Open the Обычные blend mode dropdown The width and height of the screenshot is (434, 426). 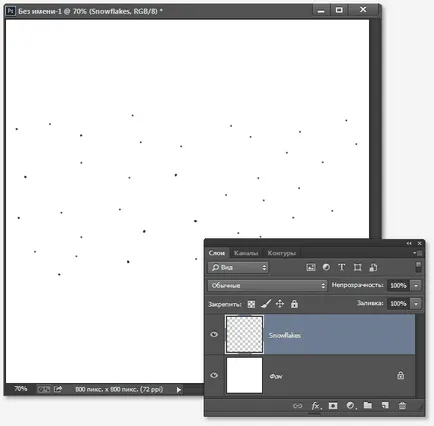(x=267, y=285)
